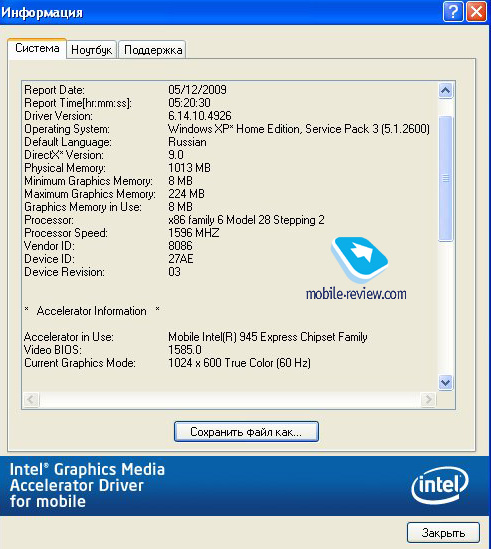Switch to the Система tab
Image resolution: width=491 pixels, height=549 pixels.
[x=37, y=48]
